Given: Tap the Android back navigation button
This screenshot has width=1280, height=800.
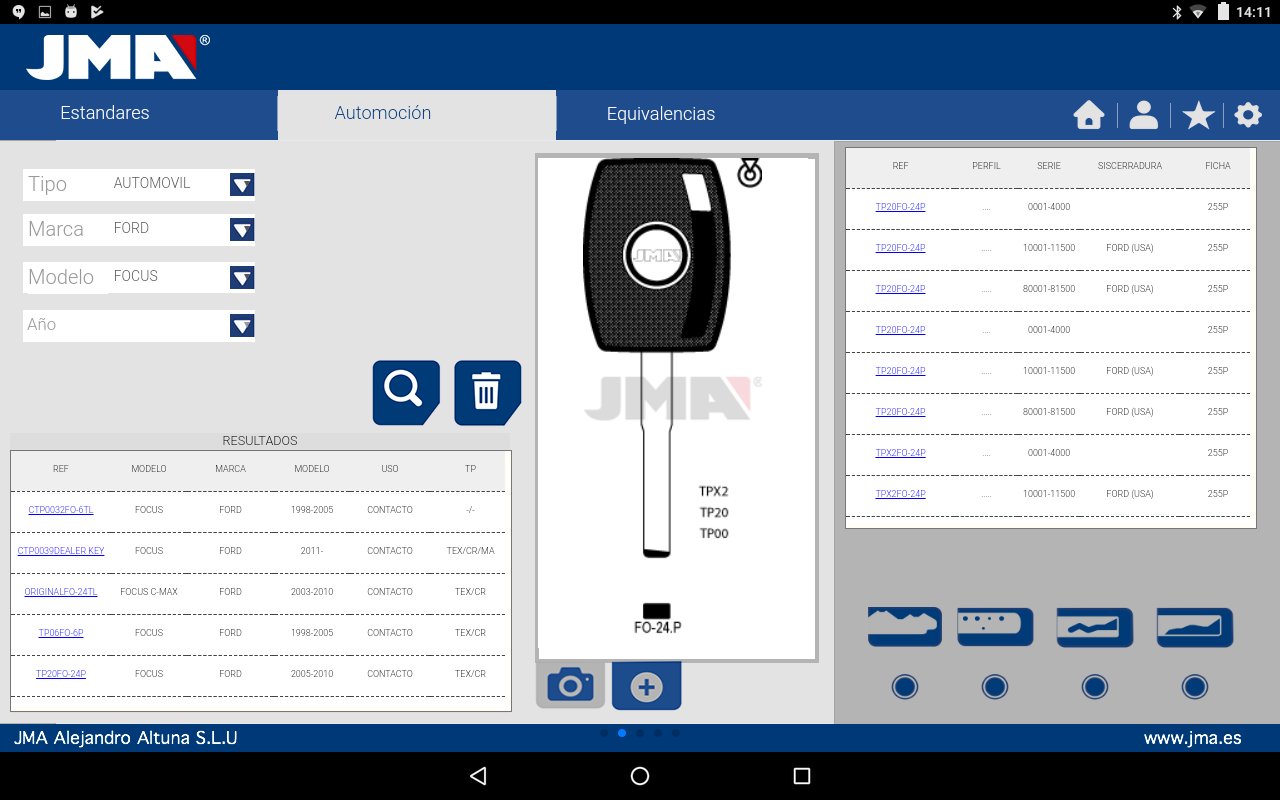Looking at the screenshot, I should [478, 776].
